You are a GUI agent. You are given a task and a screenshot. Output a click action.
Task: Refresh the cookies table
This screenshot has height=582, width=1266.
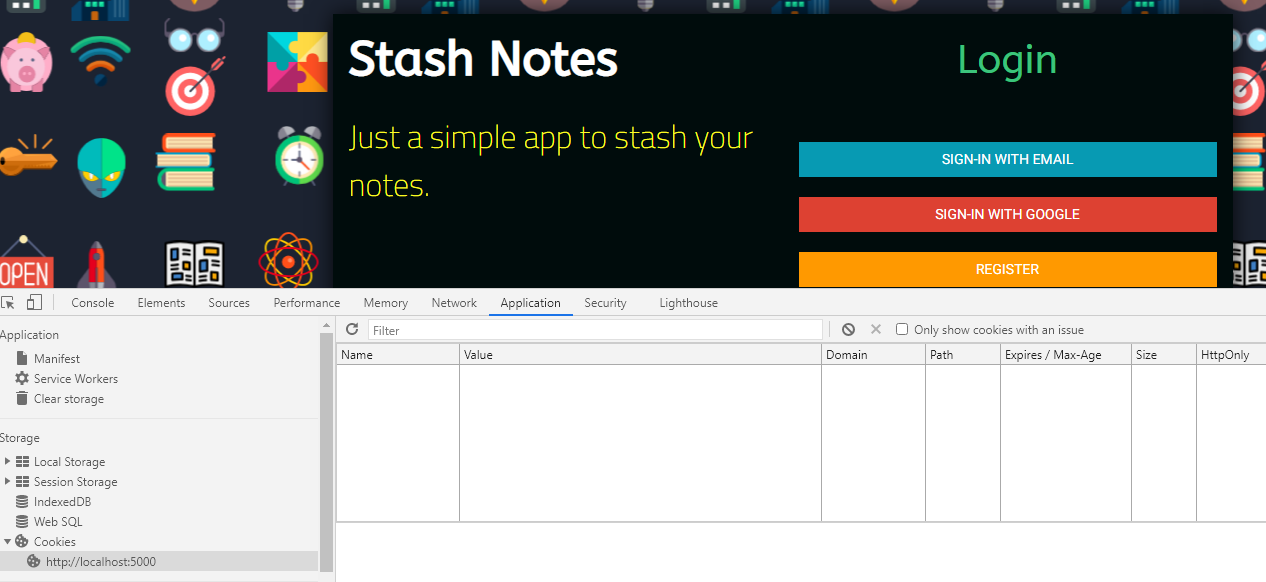(x=352, y=330)
